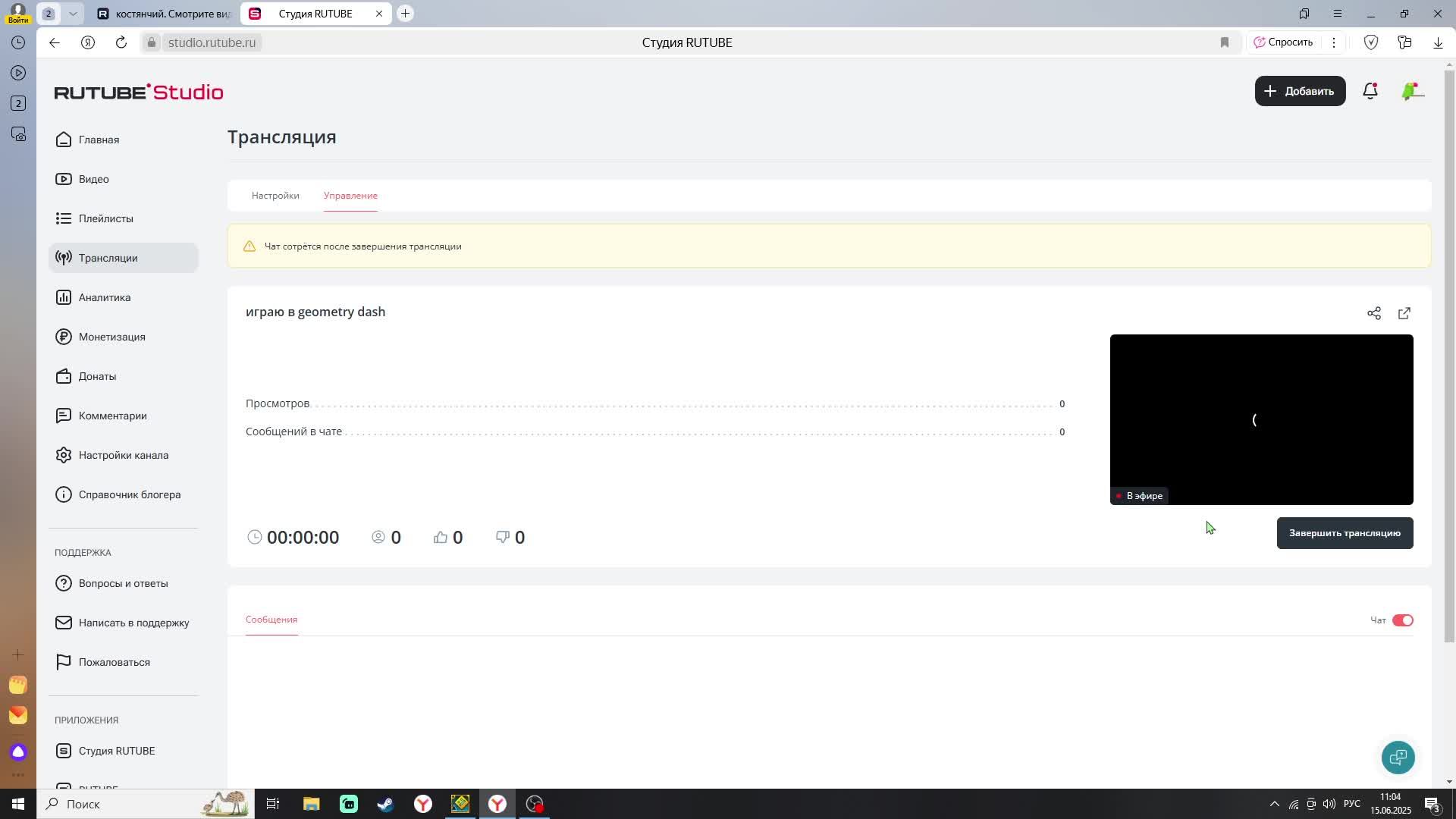The image size is (1456, 819).
Task: Select the Сообщения tab
Action: pos(271,620)
